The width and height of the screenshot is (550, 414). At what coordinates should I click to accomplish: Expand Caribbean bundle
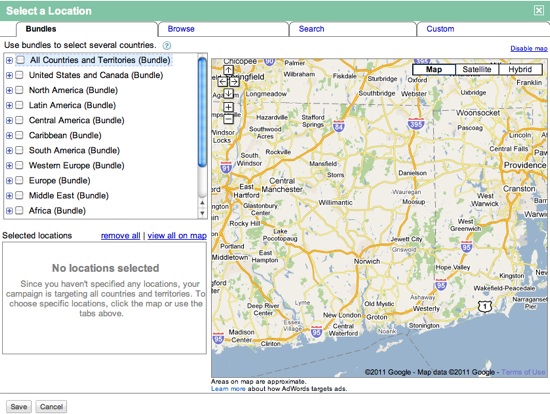point(9,136)
